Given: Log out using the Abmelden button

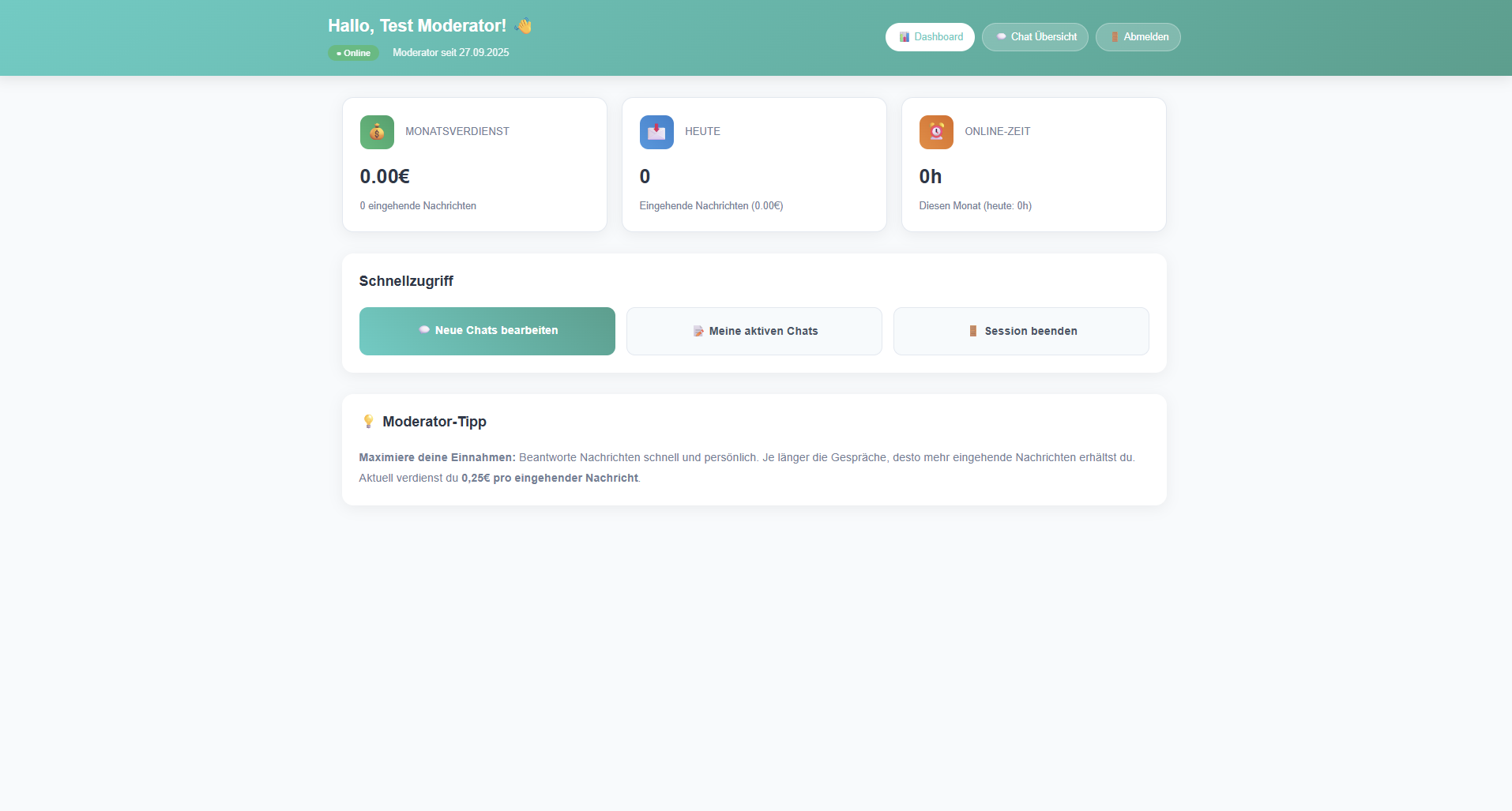Looking at the screenshot, I should tap(1138, 37).
